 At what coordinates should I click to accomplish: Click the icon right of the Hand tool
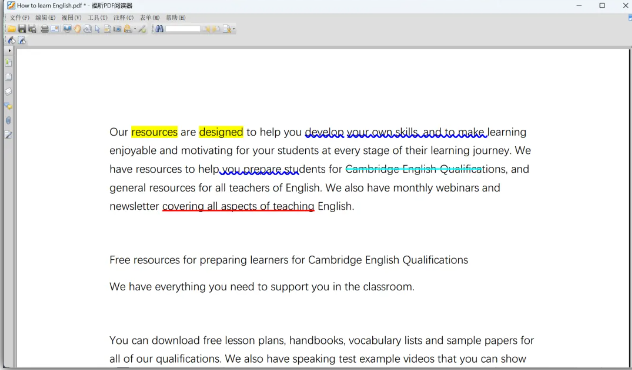pos(87,29)
